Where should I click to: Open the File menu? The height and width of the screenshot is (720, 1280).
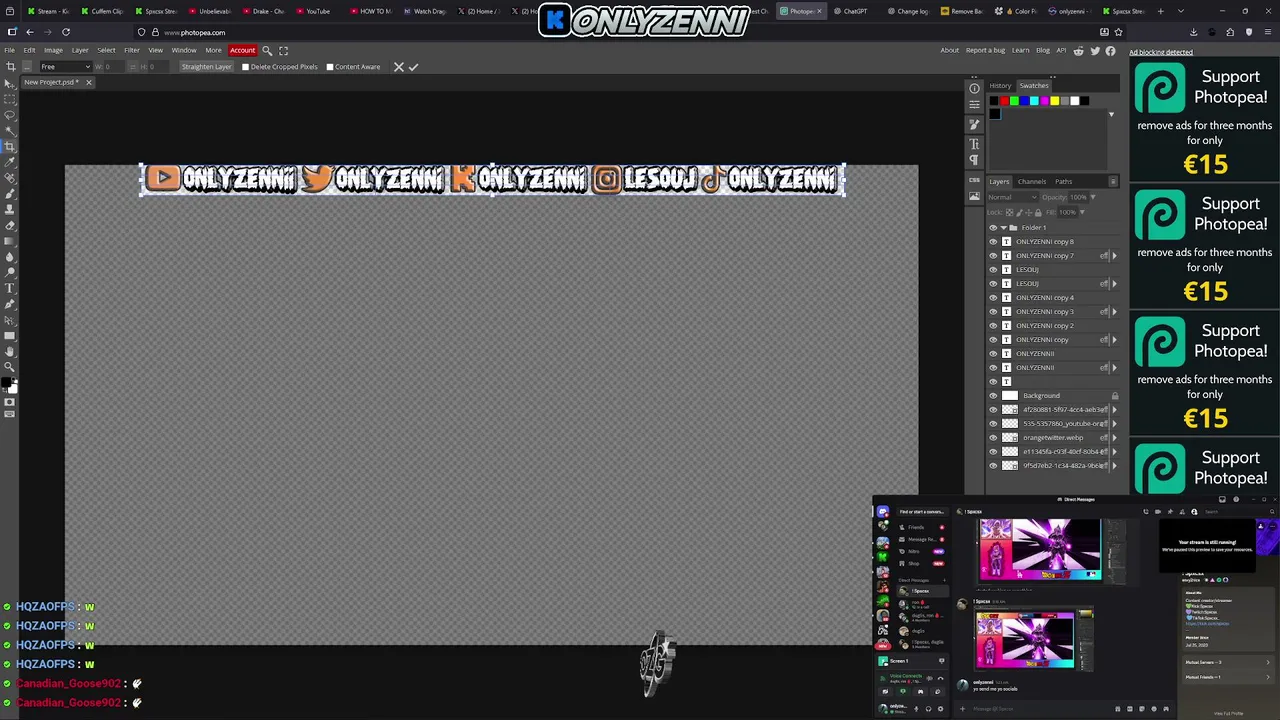9,50
